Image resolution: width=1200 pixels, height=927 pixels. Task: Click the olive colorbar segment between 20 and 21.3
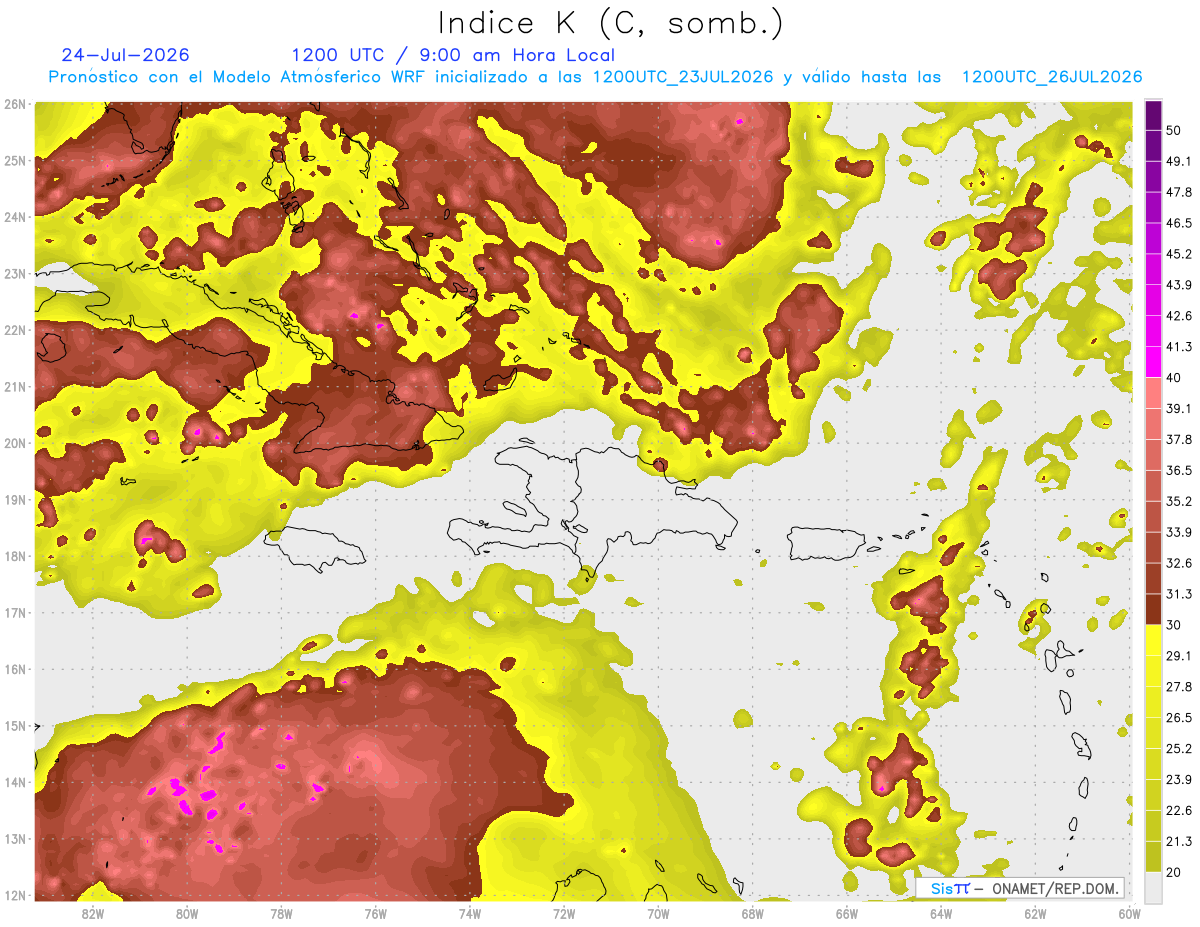click(1153, 856)
